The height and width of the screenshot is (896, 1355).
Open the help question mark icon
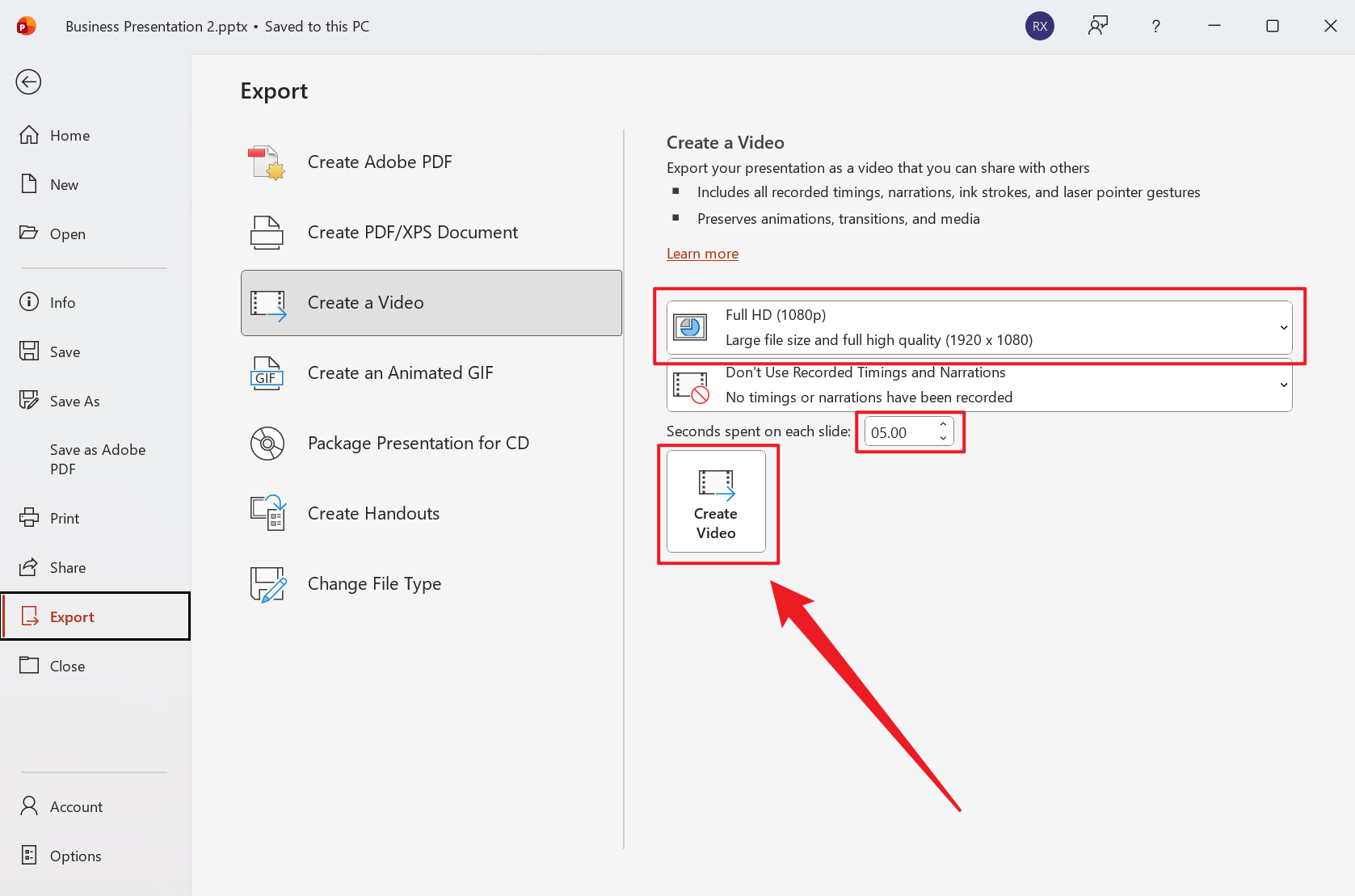tap(1155, 26)
